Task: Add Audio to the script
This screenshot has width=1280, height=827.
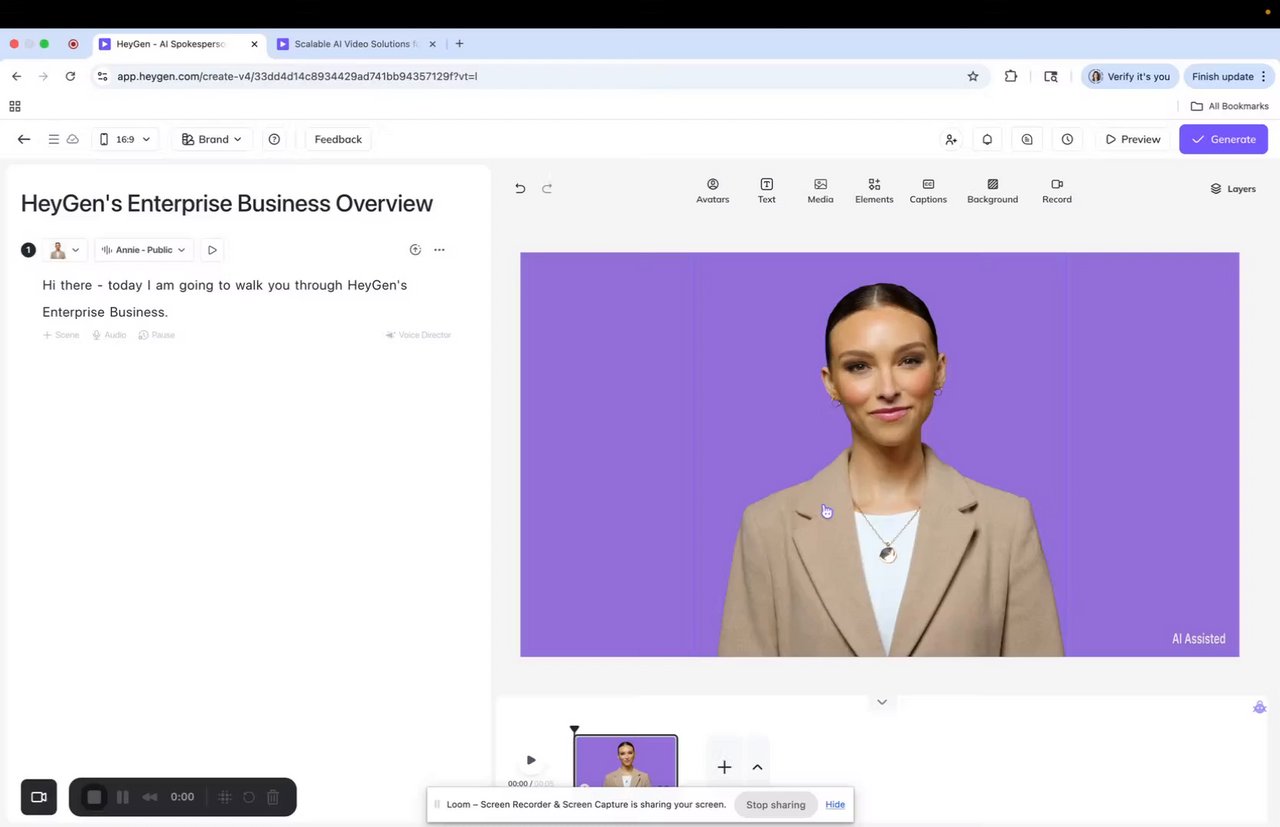Action: pyautogui.click(x=109, y=335)
